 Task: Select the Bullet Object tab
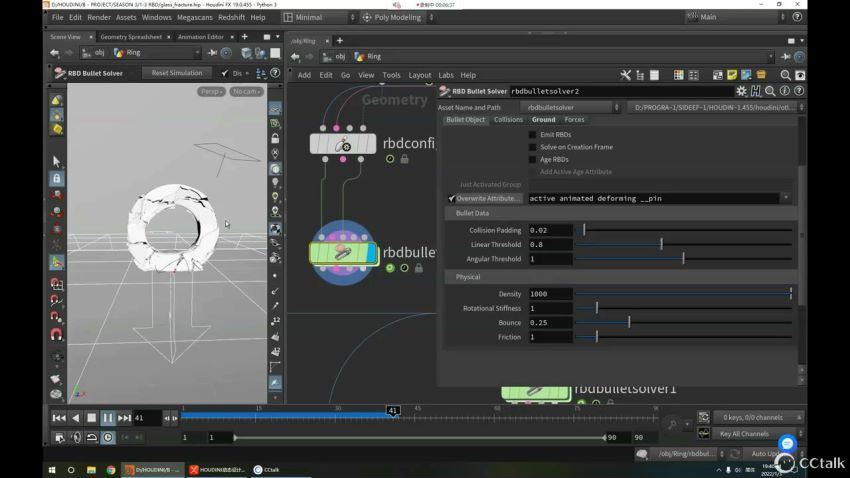(465, 120)
